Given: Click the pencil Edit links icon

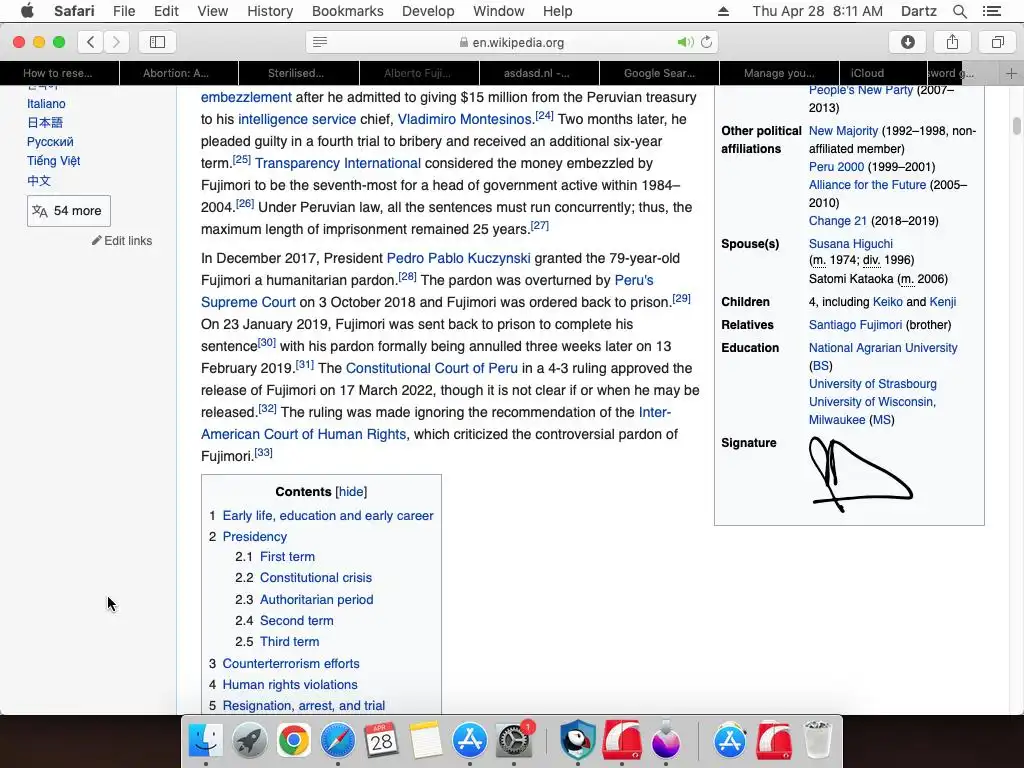Looking at the screenshot, I should tap(97, 240).
